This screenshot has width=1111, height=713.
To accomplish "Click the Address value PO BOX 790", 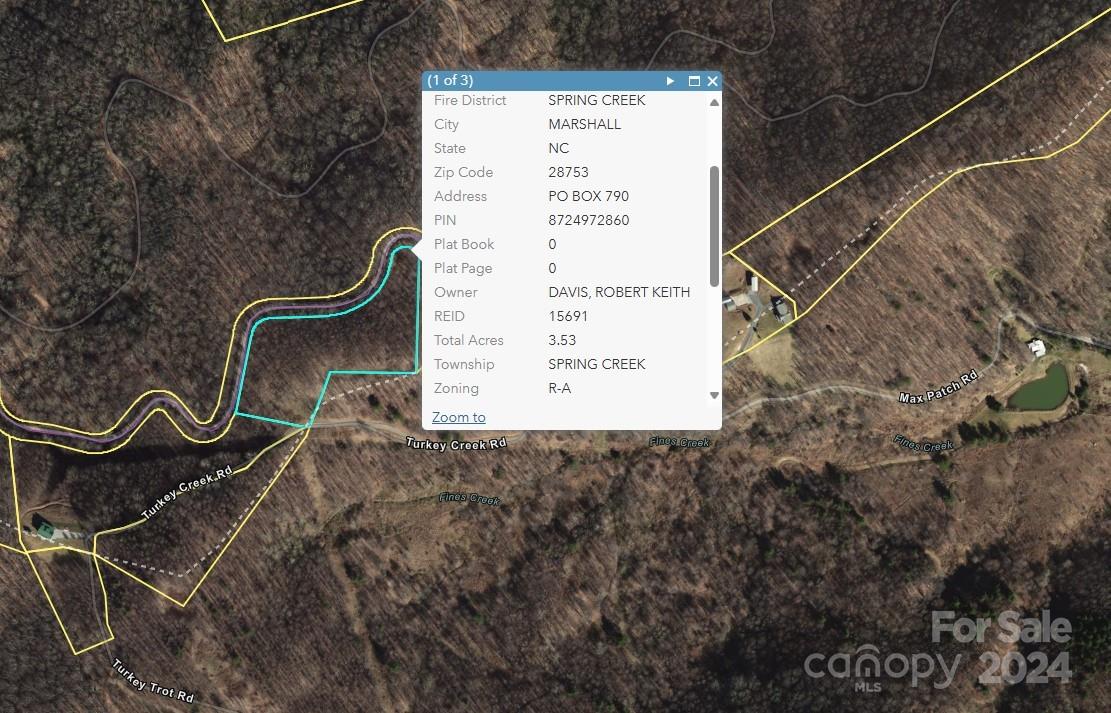I will point(589,196).
